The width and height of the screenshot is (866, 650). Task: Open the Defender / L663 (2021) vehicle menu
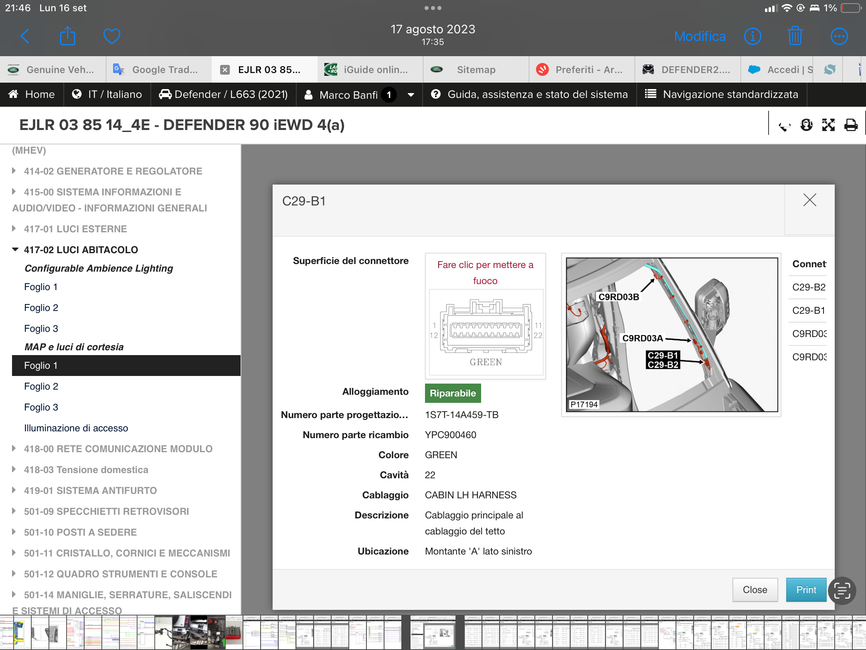click(x=223, y=94)
